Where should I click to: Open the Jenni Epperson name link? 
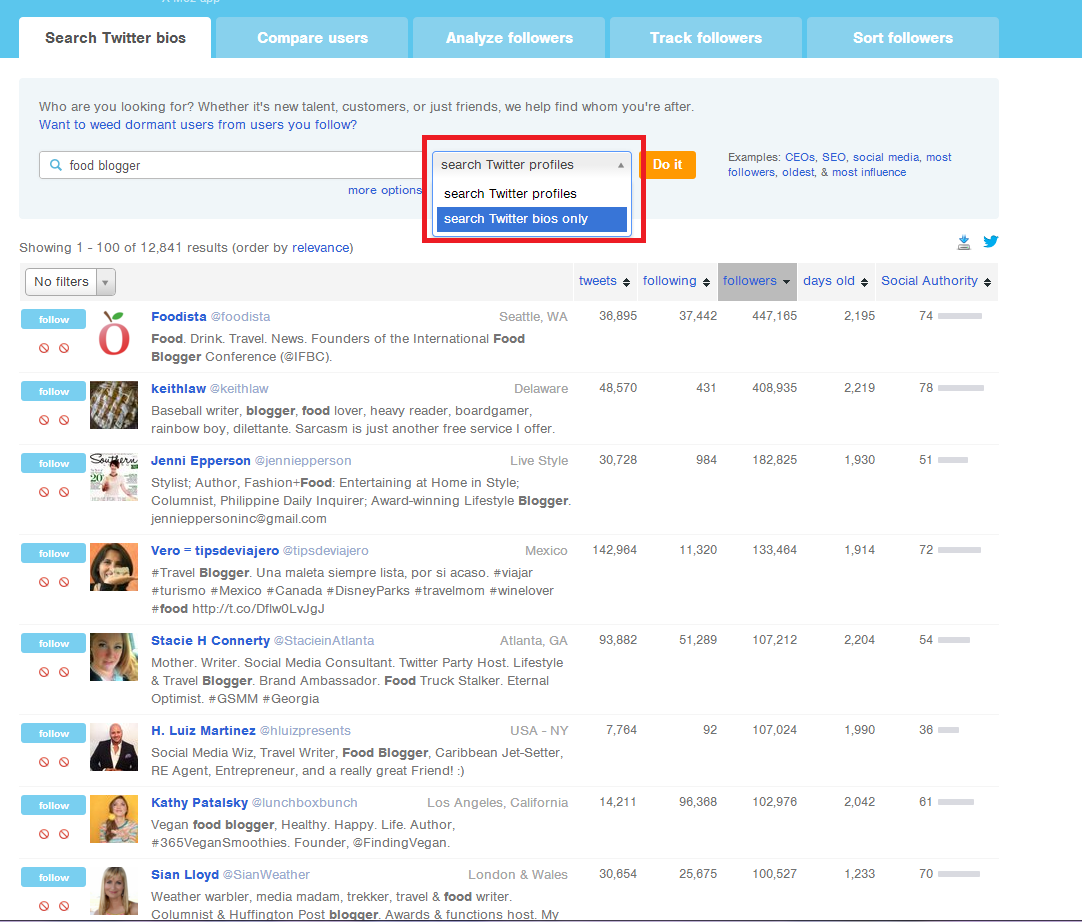[x=201, y=460]
